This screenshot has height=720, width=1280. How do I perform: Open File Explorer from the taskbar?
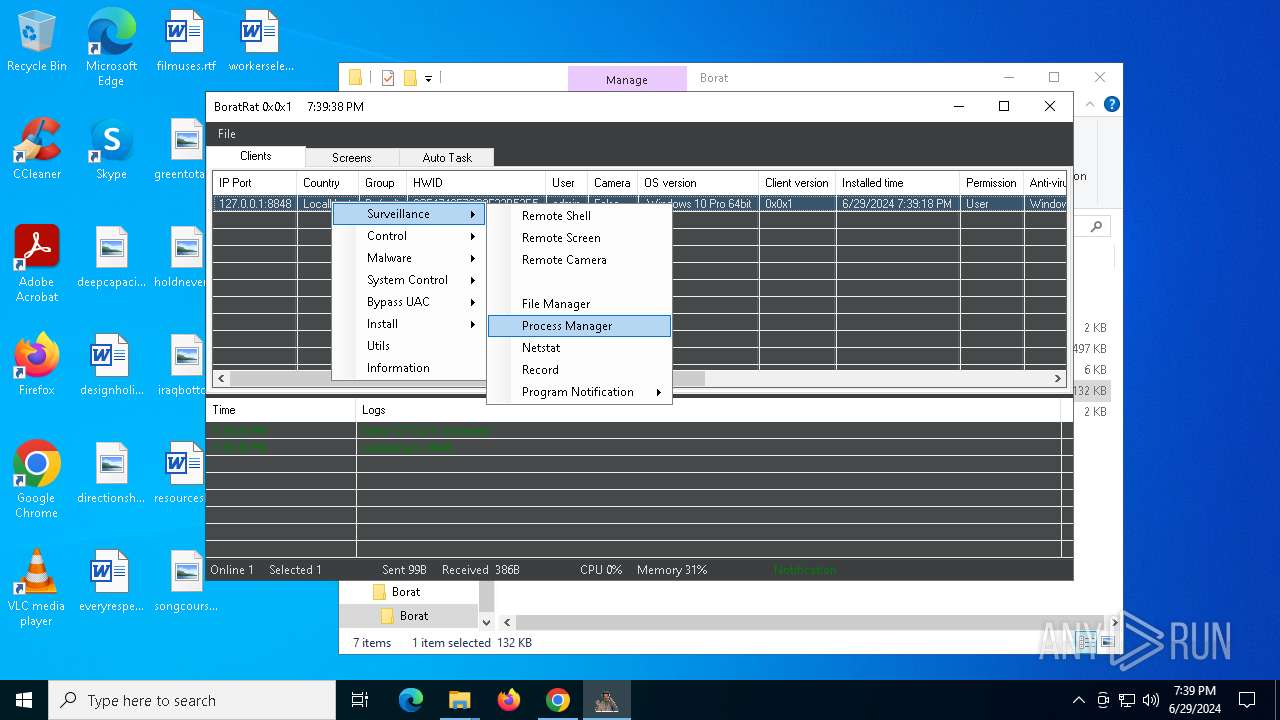point(459,700)
